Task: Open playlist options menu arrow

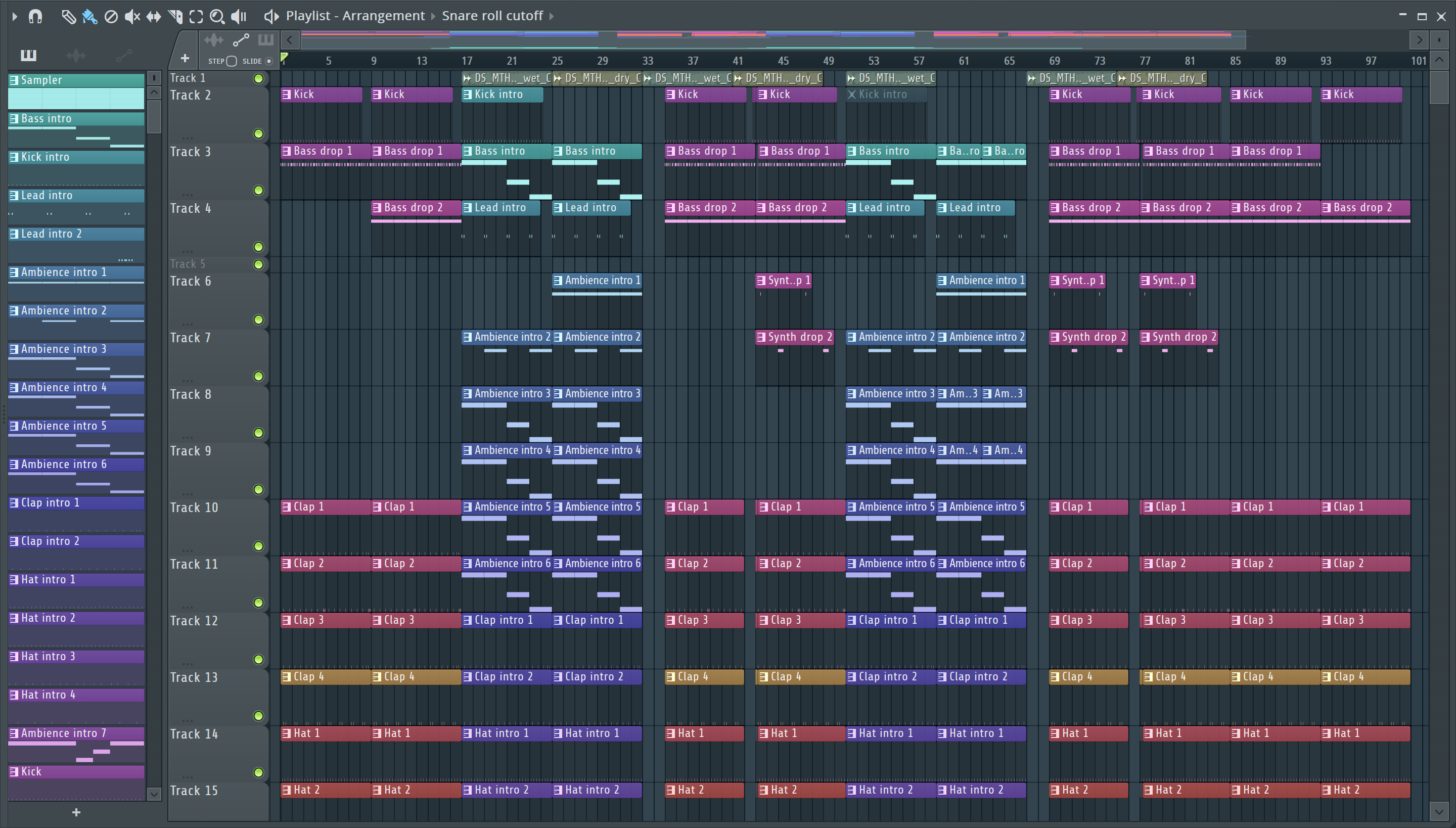Action: click(15, 17)
